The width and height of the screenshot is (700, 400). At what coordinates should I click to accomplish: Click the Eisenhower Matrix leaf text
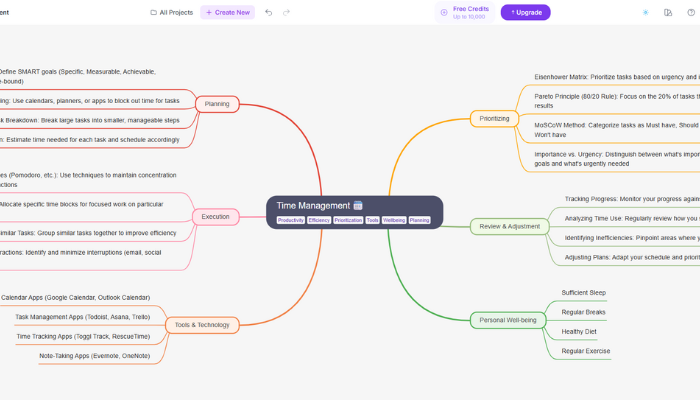[617, 77]
